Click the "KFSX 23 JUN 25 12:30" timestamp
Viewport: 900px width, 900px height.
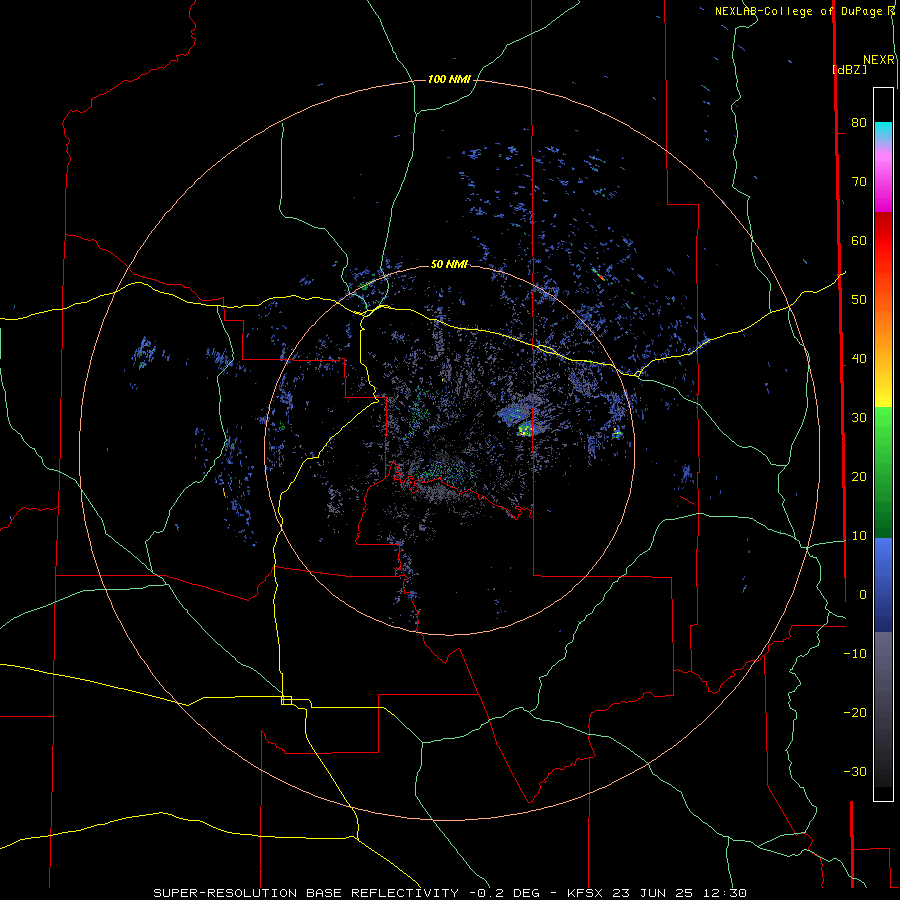pyautogui.click(x=657, y=893)
